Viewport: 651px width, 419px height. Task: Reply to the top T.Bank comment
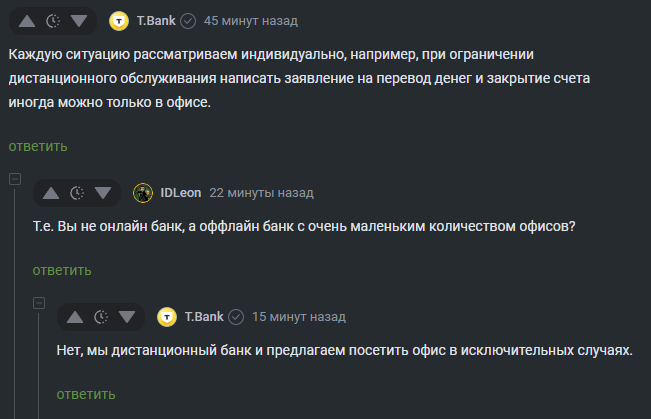[38, 146]
